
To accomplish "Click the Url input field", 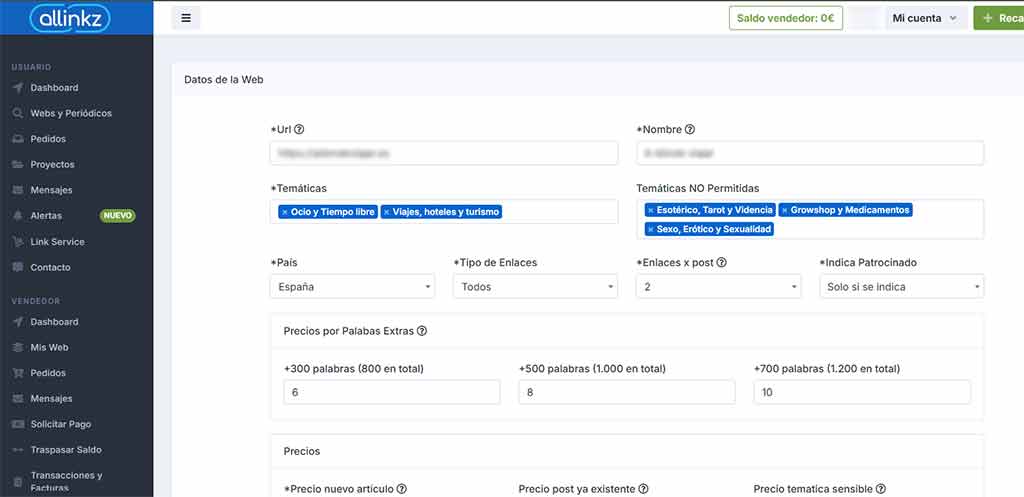I will coord(444,153).
